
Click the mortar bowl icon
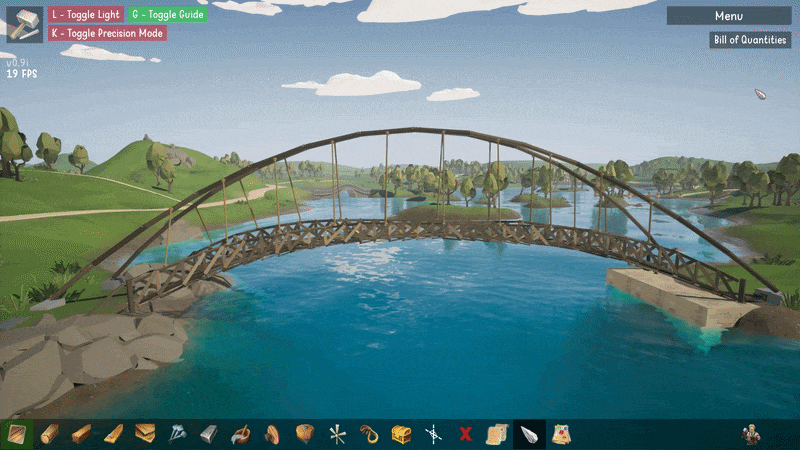(241, 434)
